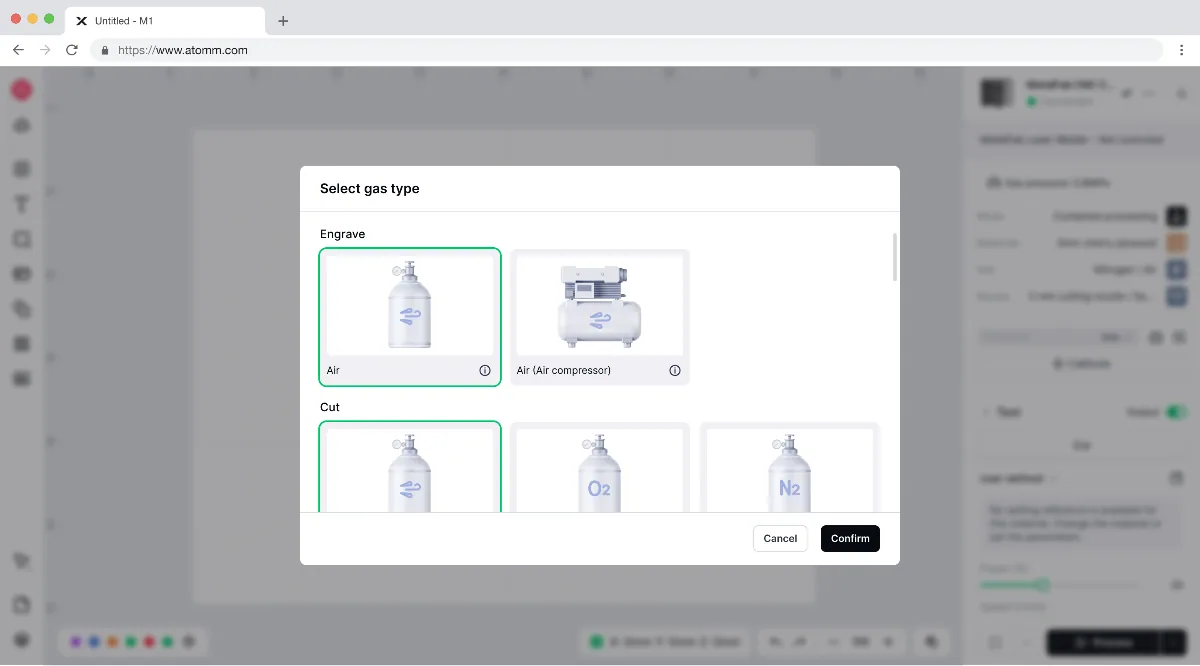Go back using browser back arrow
This screenshot has width=1200, height=666.
click(x=18, y=49)
